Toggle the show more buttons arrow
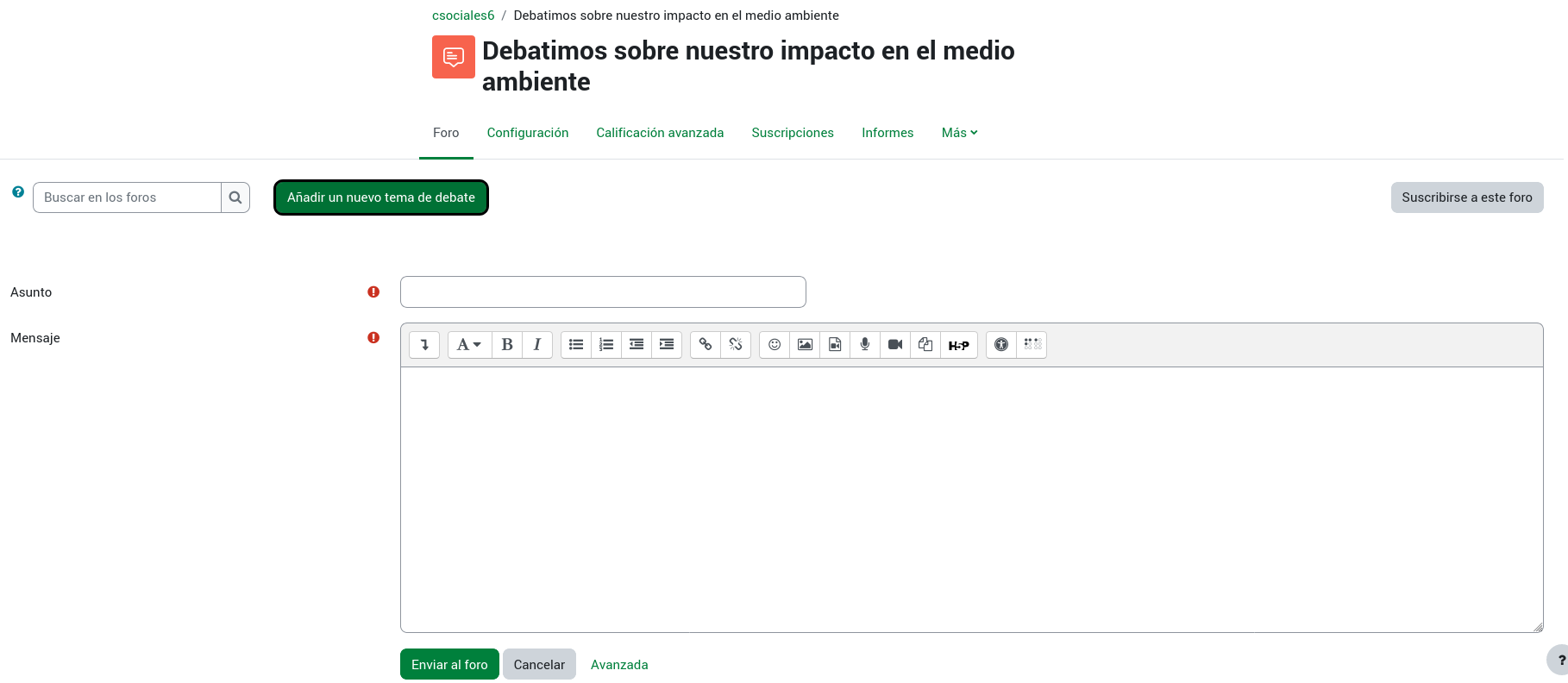This screenshot has width=1568, height=683. [x=424, y=345]
